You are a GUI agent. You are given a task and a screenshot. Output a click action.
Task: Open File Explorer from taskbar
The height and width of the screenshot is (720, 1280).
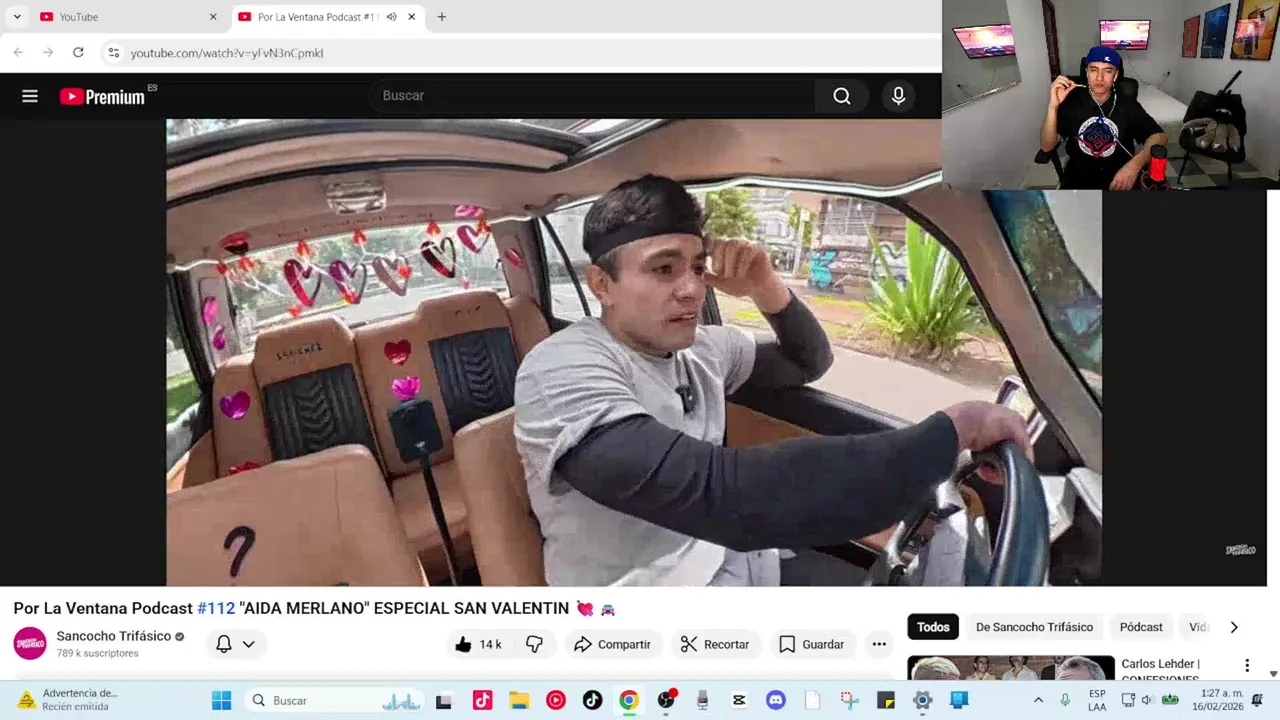click(519, 701)
